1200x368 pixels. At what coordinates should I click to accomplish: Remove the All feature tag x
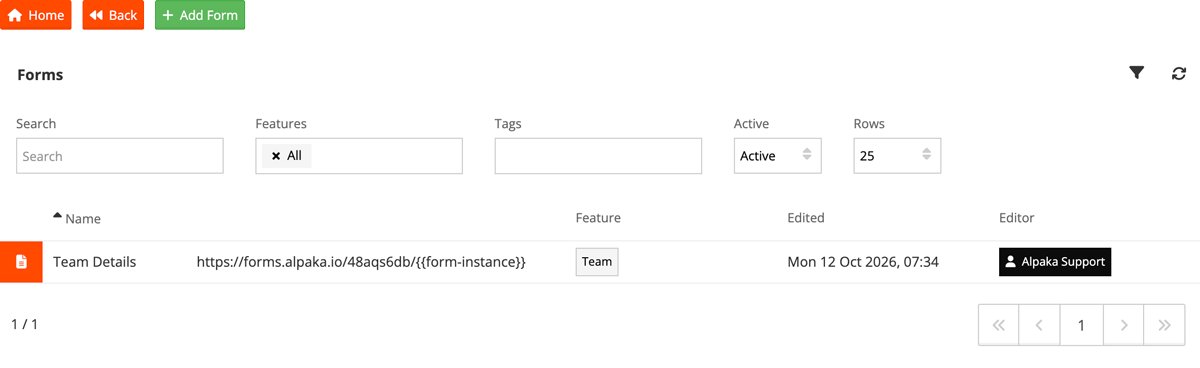[276, 156]
